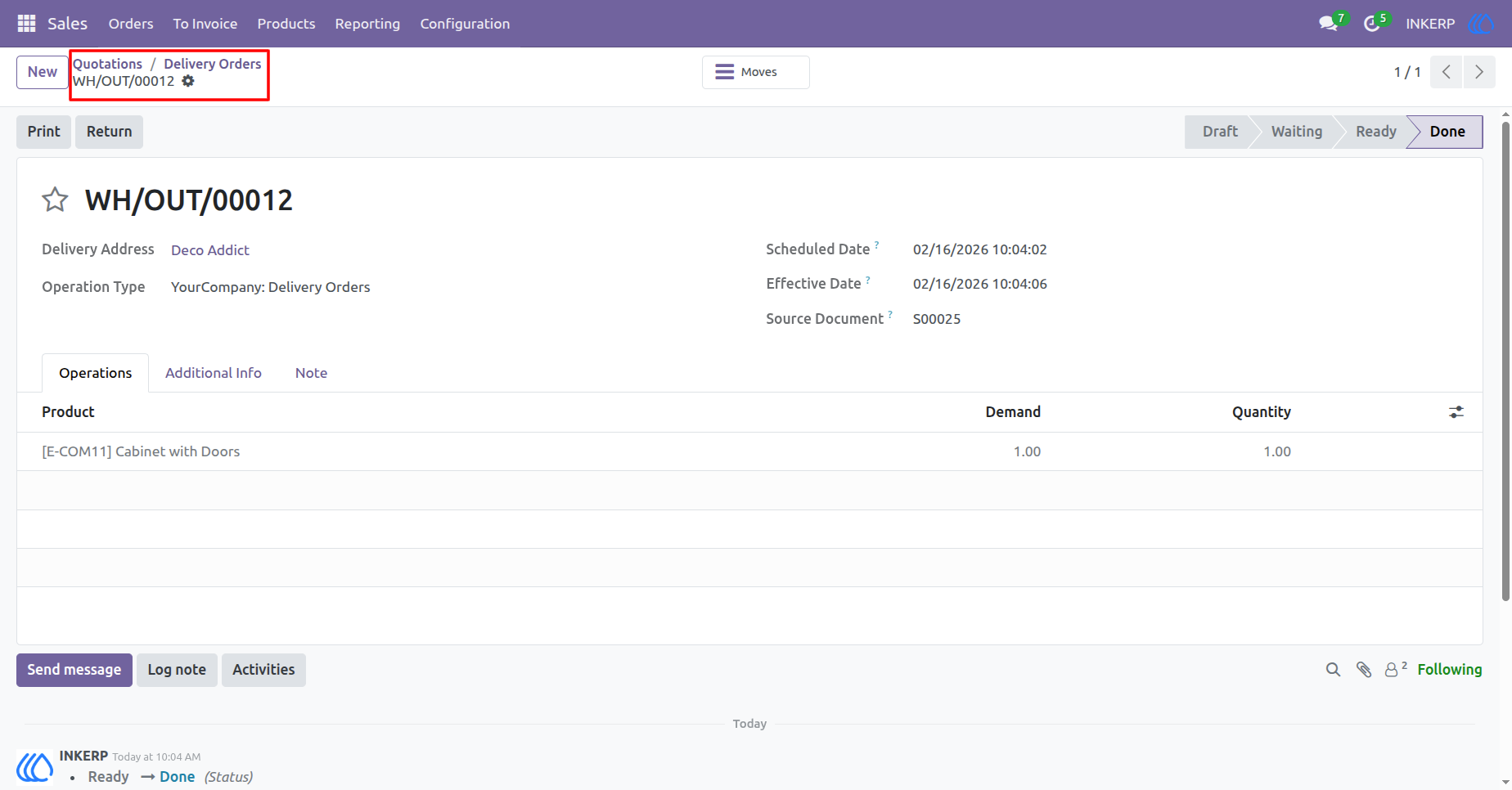Screen dimensions: 1512x790
Task: Select the Operations tab
Action: 96,373
